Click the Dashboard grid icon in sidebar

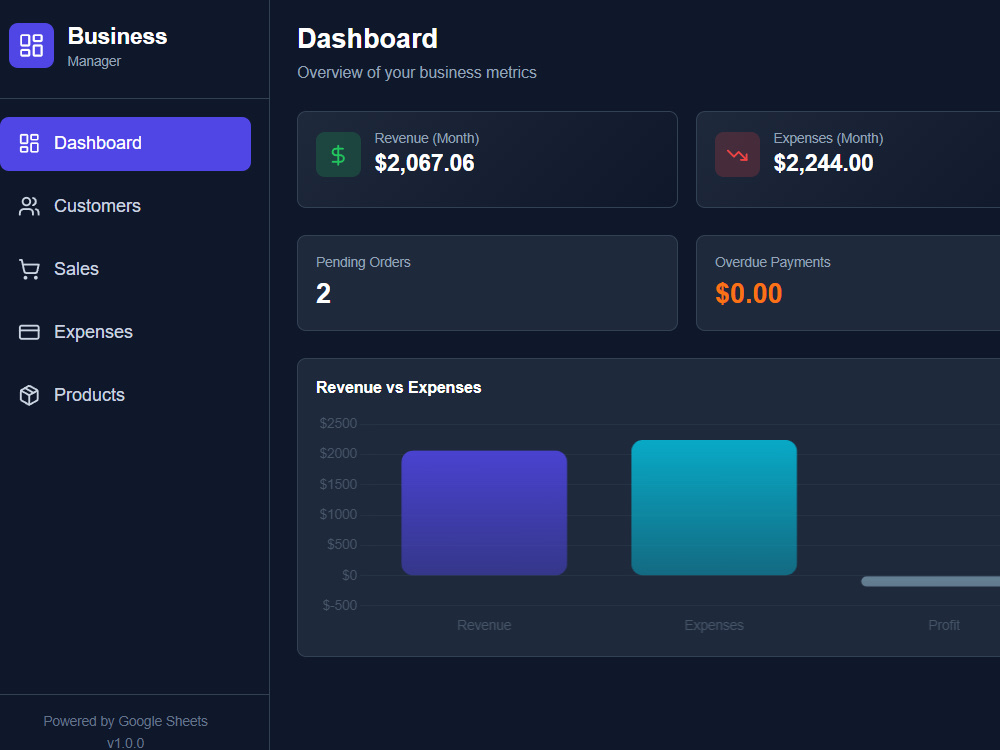pos(29,143)
